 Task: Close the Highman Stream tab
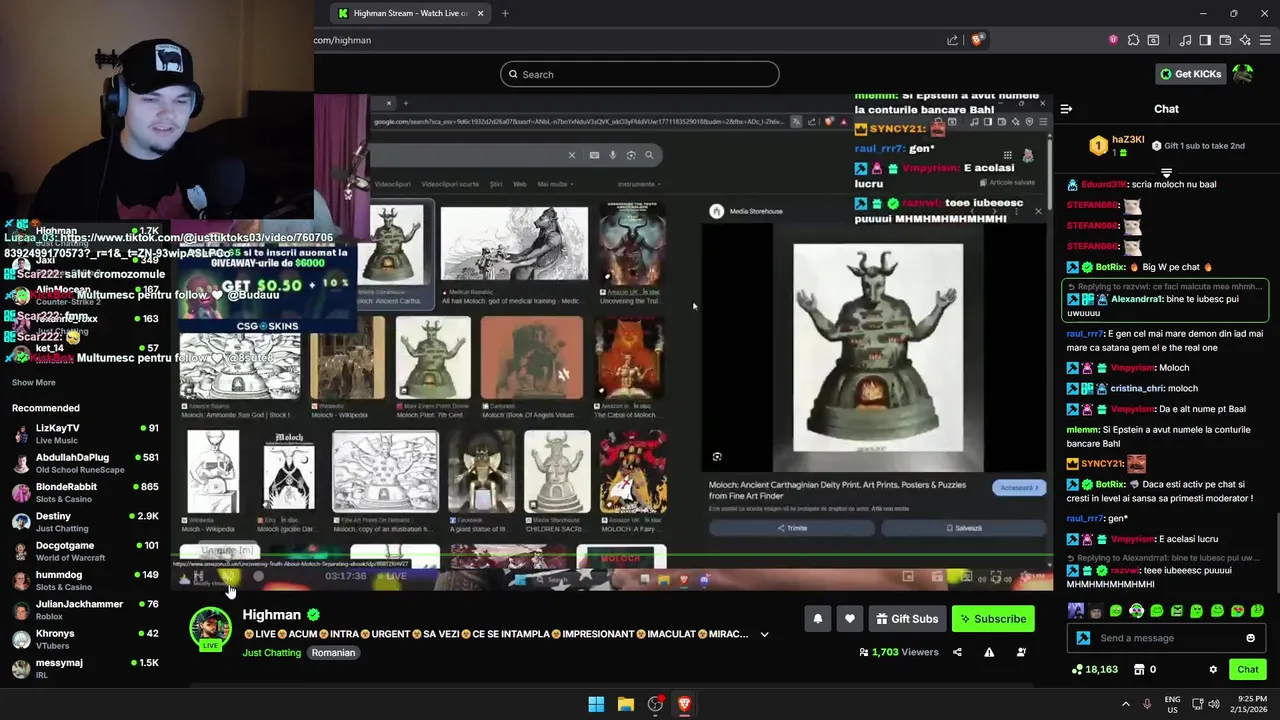pos(481,13)
